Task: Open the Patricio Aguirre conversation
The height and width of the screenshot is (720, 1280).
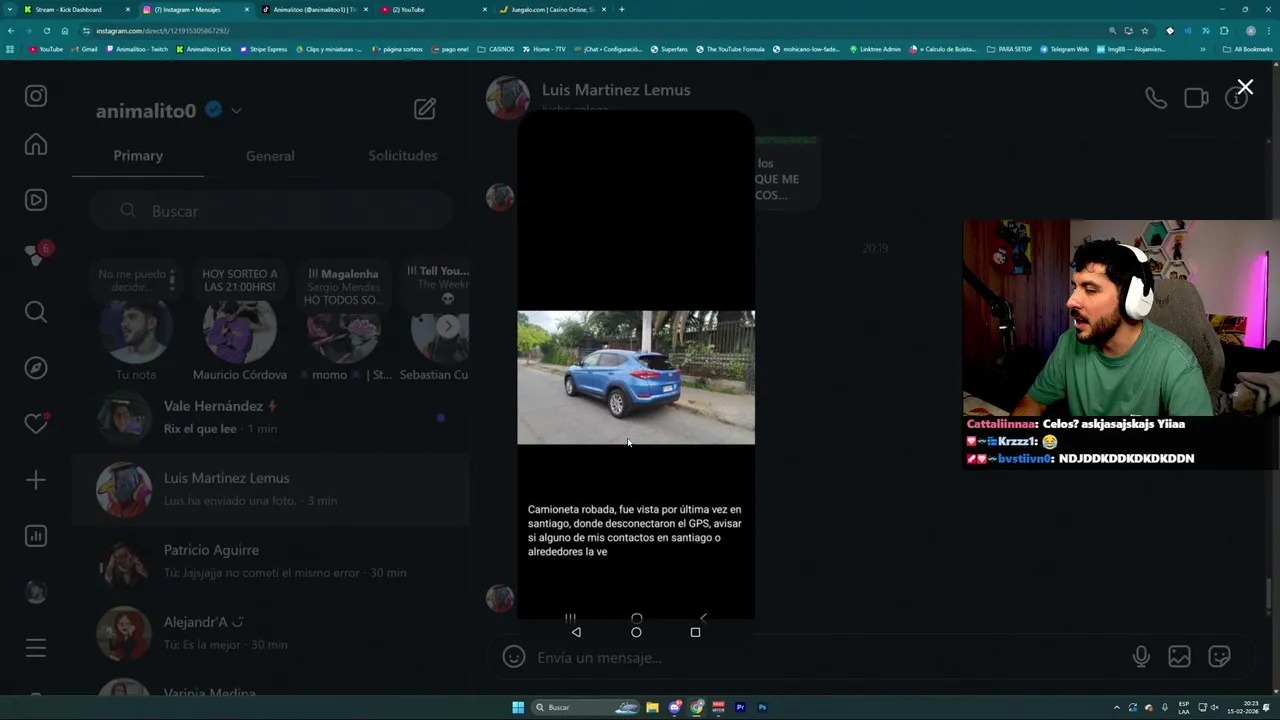Action: (x=270, y=561)
